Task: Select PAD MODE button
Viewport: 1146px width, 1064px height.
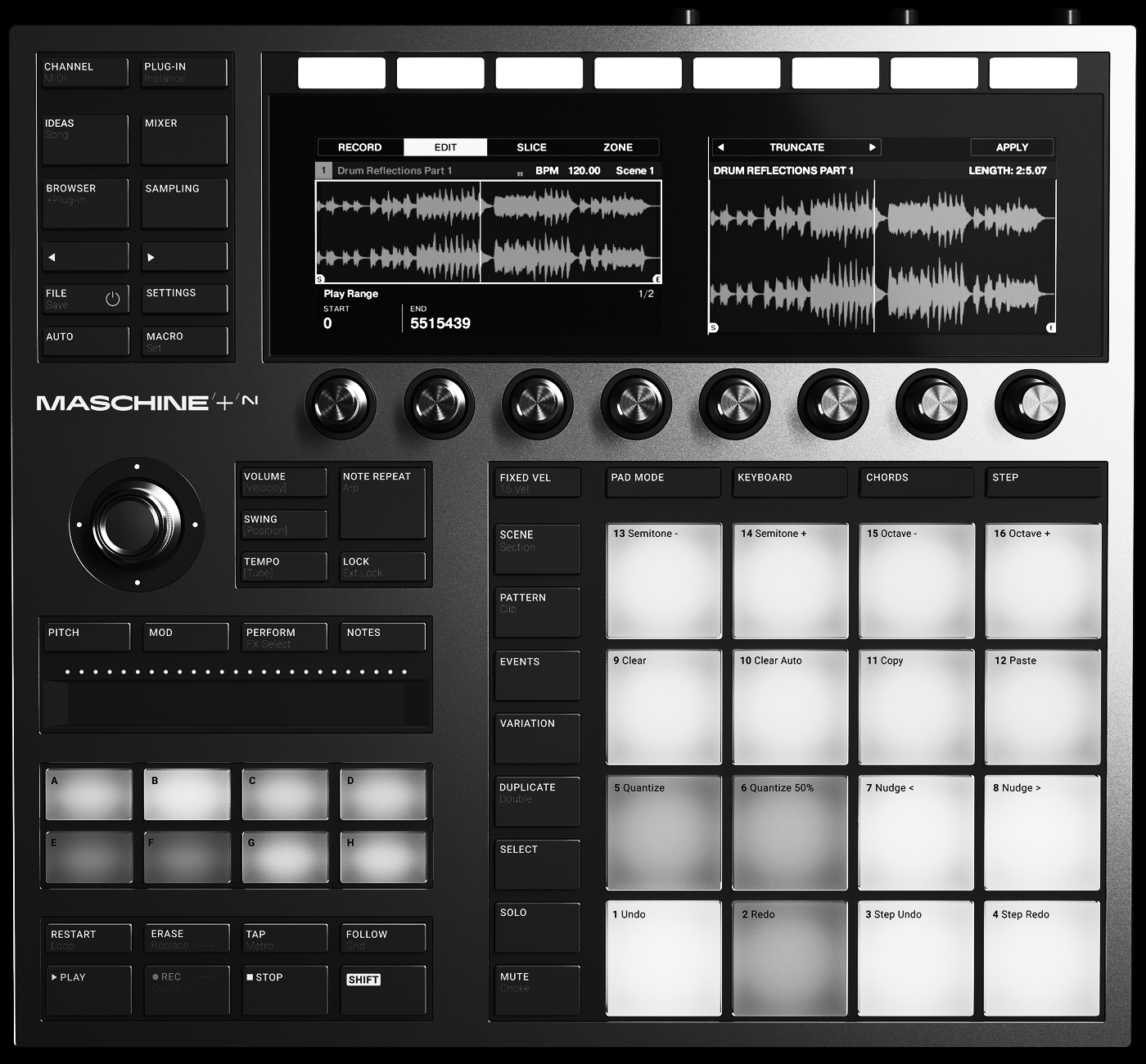Action: pyautogui.click(x=664, y=482)
